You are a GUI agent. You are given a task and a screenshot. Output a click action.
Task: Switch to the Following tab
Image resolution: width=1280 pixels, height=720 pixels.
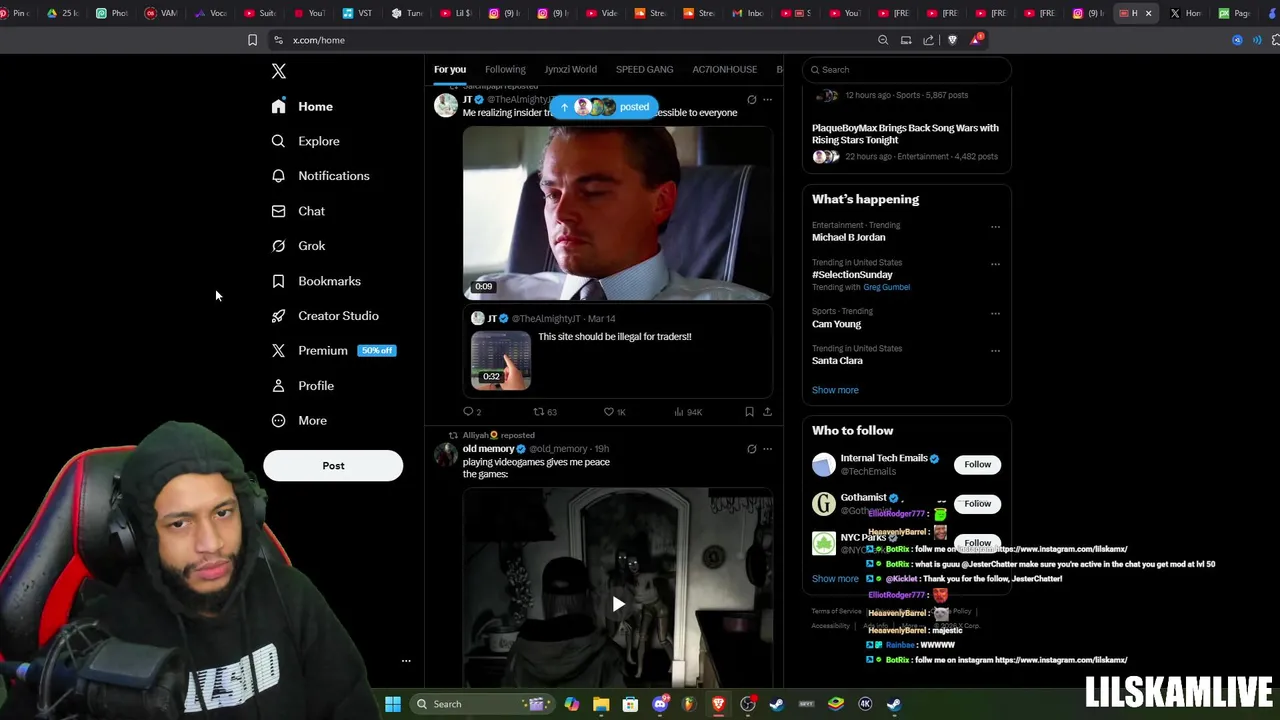click(x=505, y=69)
